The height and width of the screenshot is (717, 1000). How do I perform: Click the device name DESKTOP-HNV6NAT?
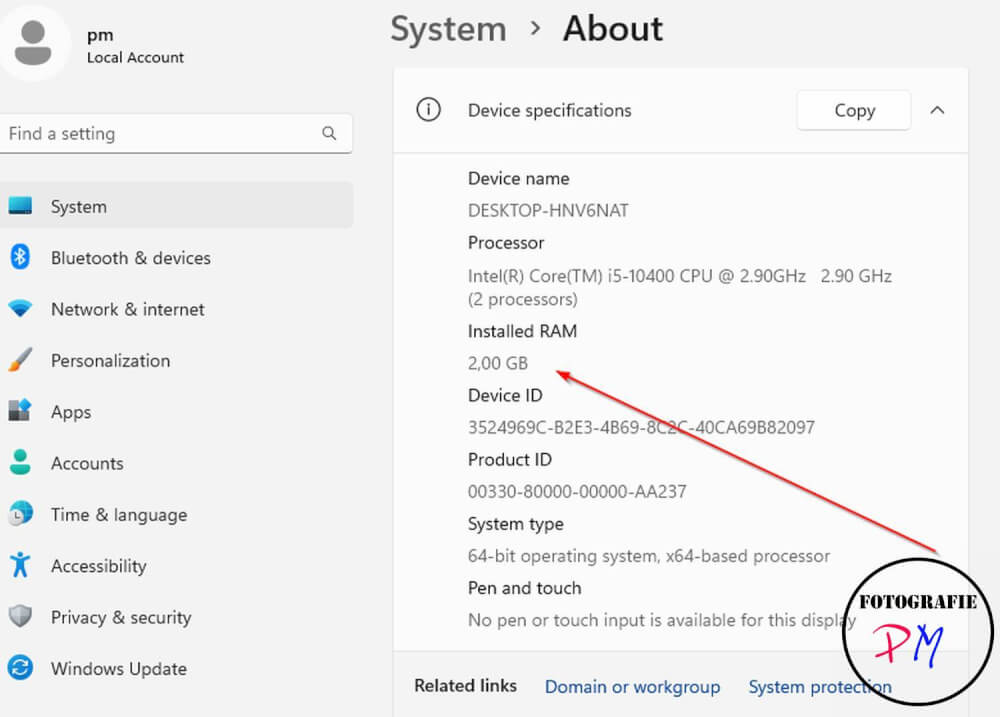pos(548,210)
